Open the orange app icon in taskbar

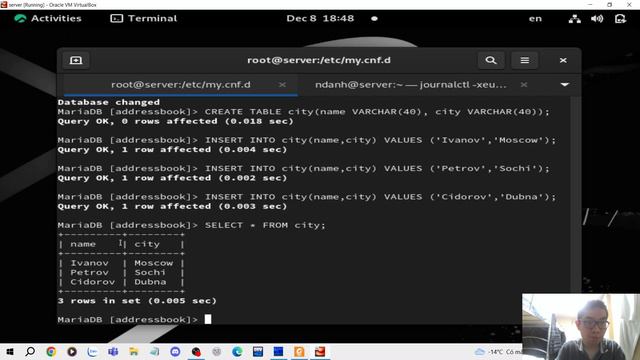click(299, 351)
